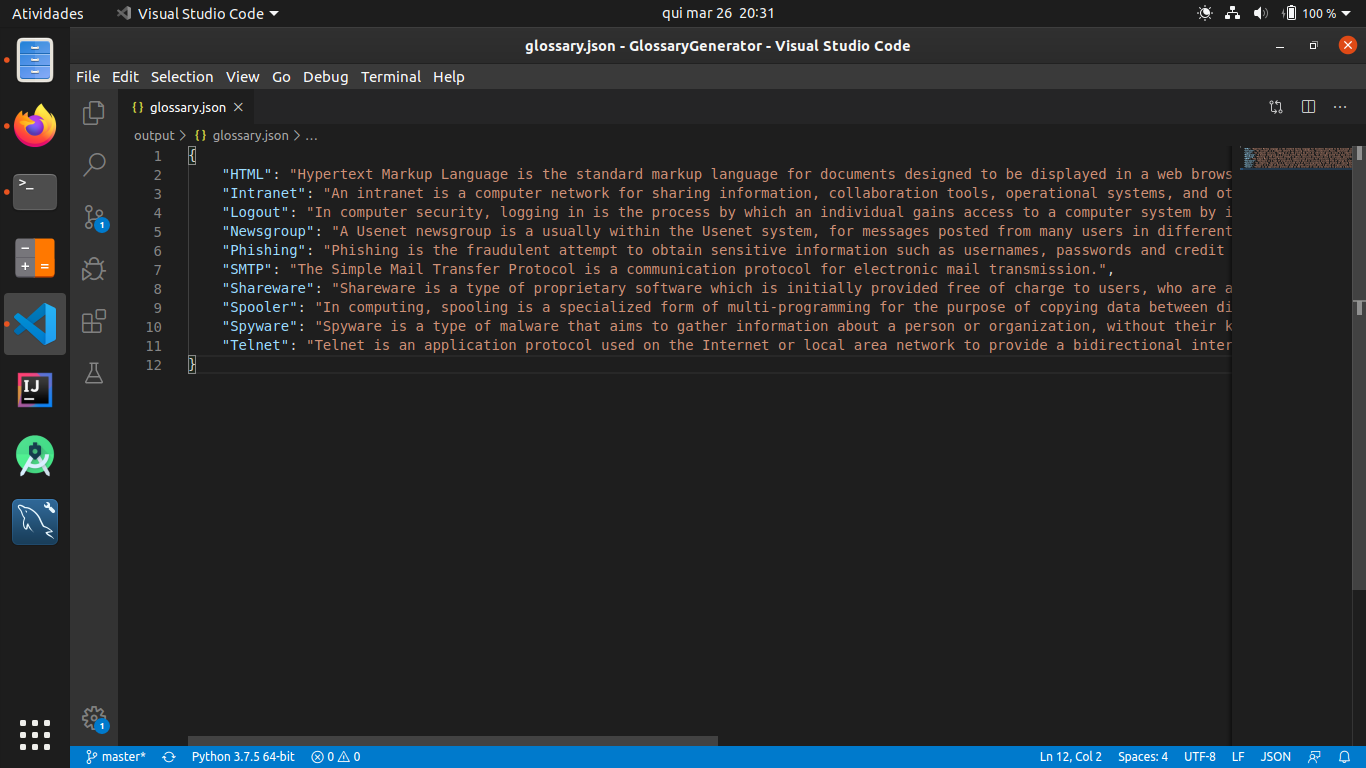Select the glossary.json editor tab
Screen dimensions: 1366x768
[x=186, y=107]
